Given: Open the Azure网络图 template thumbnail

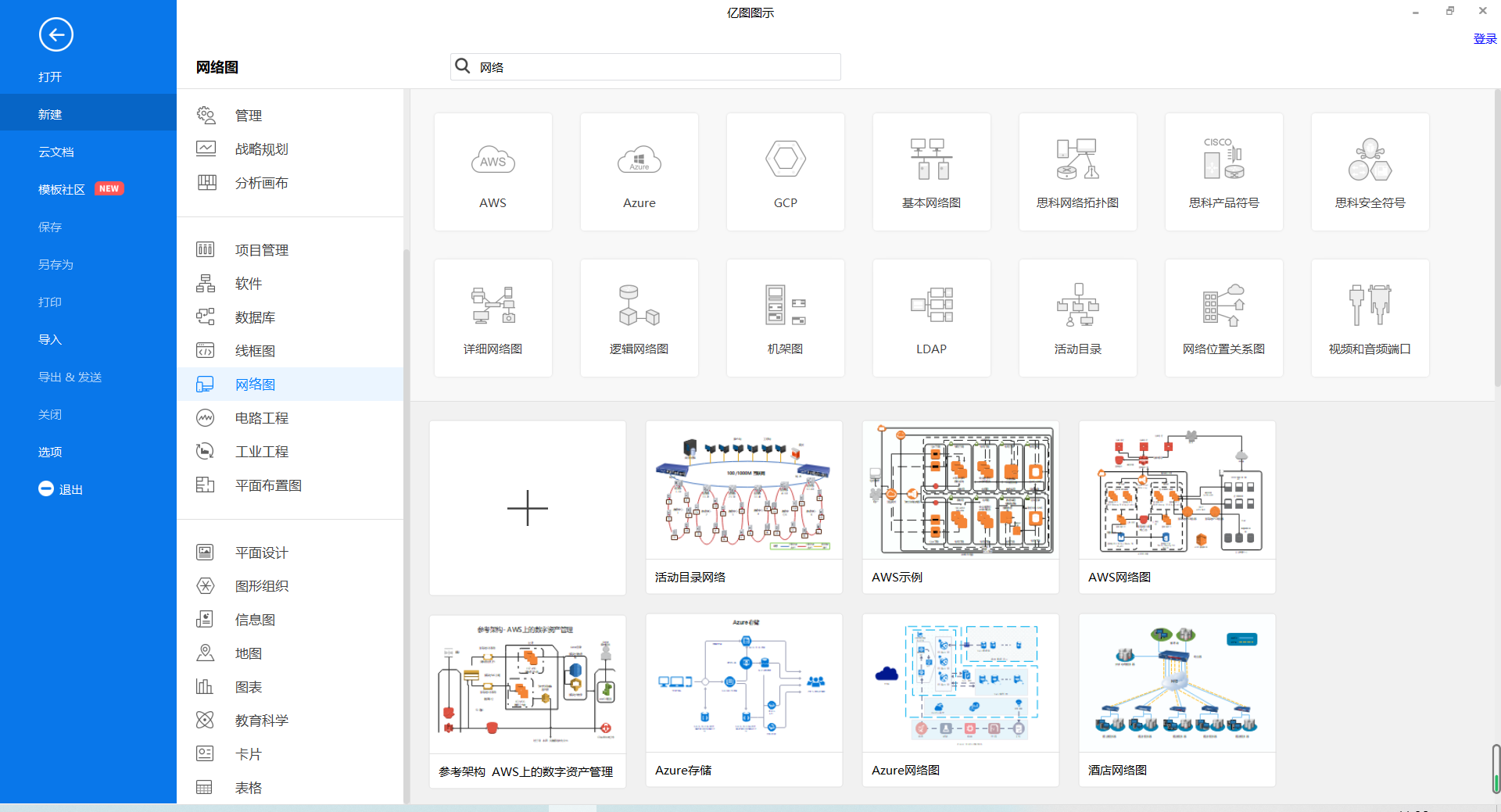Looking at the screenshot, I should [961, 701].
